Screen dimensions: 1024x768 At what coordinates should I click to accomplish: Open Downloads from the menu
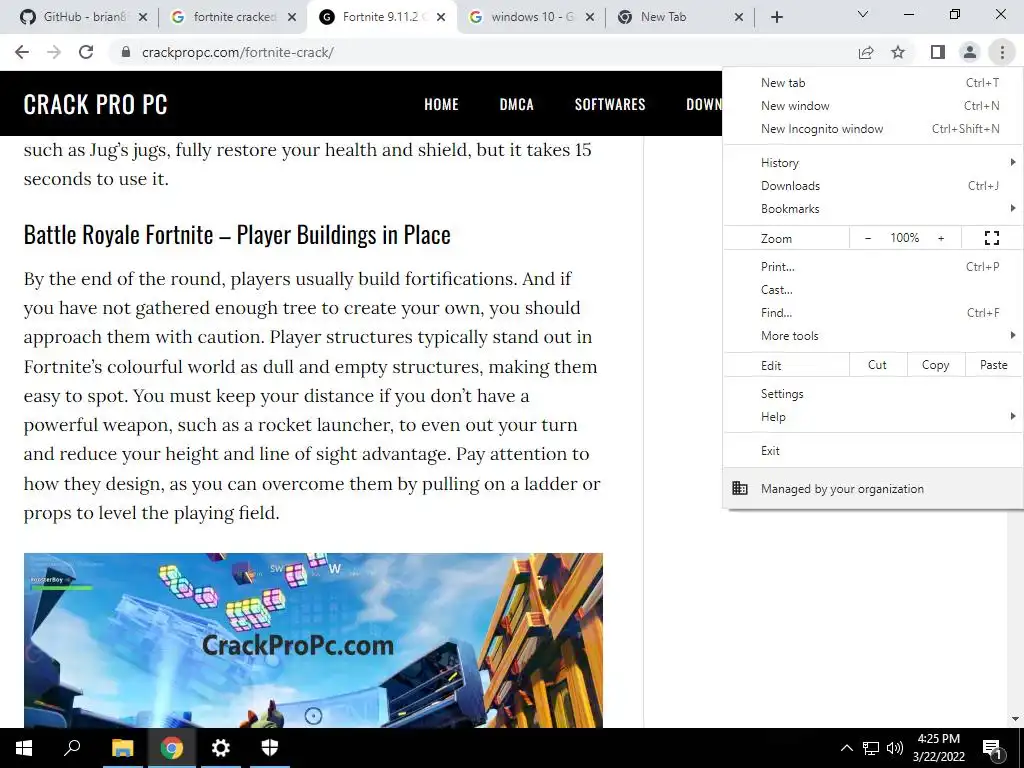tap(872, 185)
